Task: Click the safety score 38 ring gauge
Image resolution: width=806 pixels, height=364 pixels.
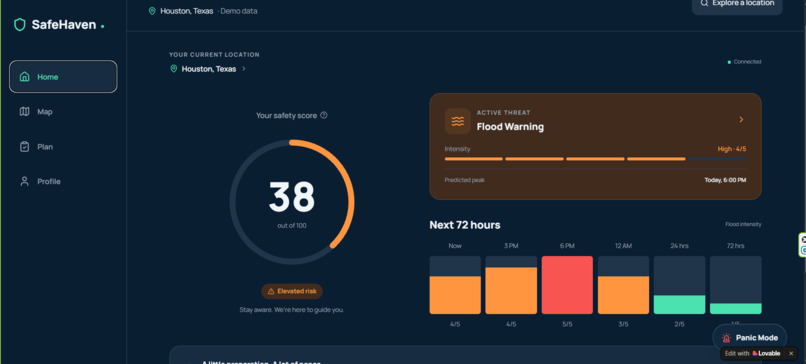Action: pyautogui.click(x=292, y=202)
